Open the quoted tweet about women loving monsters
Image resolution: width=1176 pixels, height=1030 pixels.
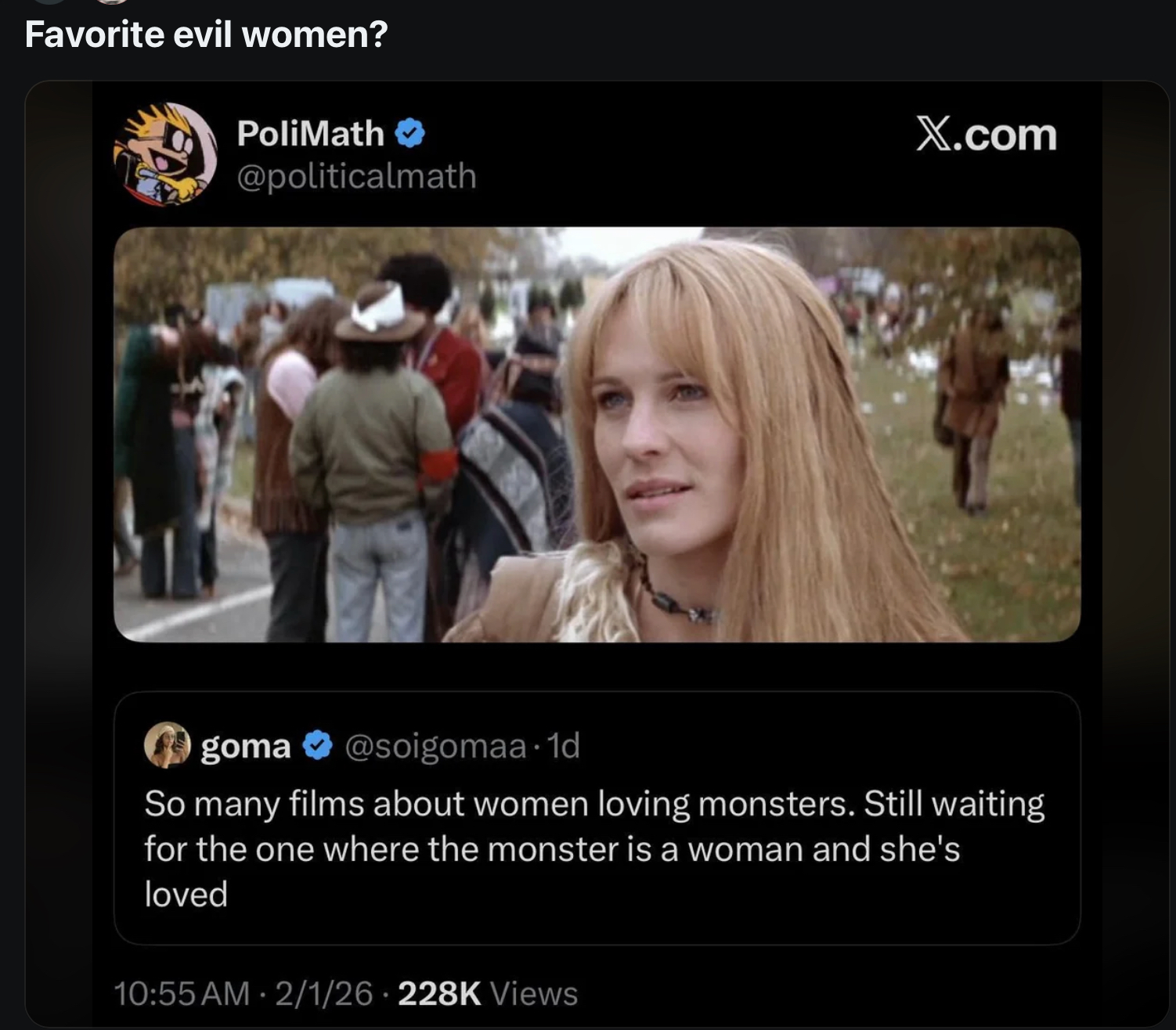point(597,849)
